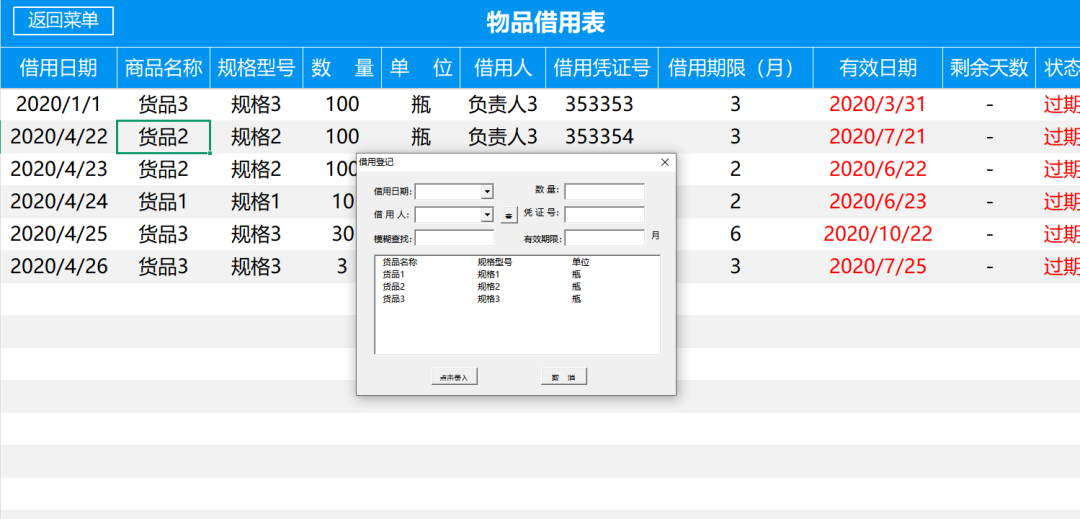Select 货品3 row in the dialog list
The height and width of the screenshot is (519, 1080).
coord(517,299)
